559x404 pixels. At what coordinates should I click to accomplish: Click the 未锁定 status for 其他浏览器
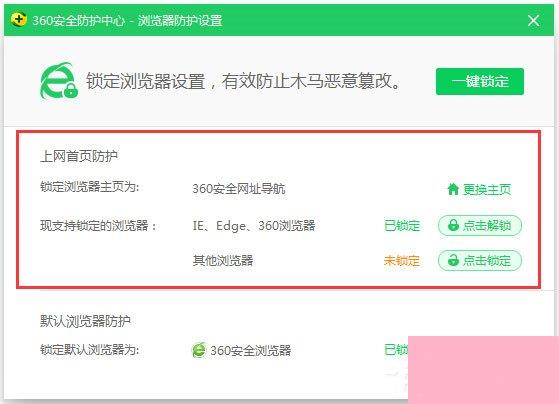[x=402, y=261]
